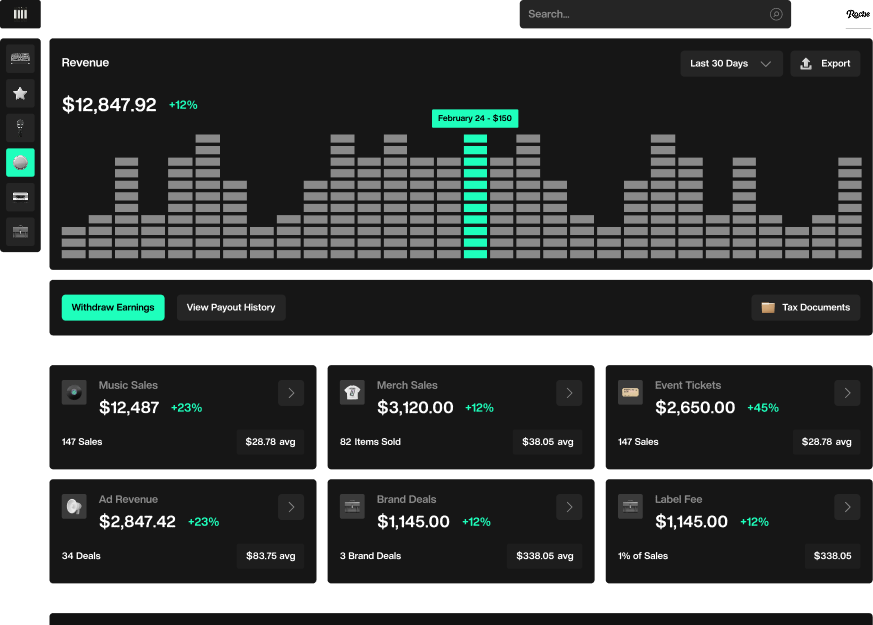Click into the Search field
Screen dimensions: 873x625
(x=655, y=14)
